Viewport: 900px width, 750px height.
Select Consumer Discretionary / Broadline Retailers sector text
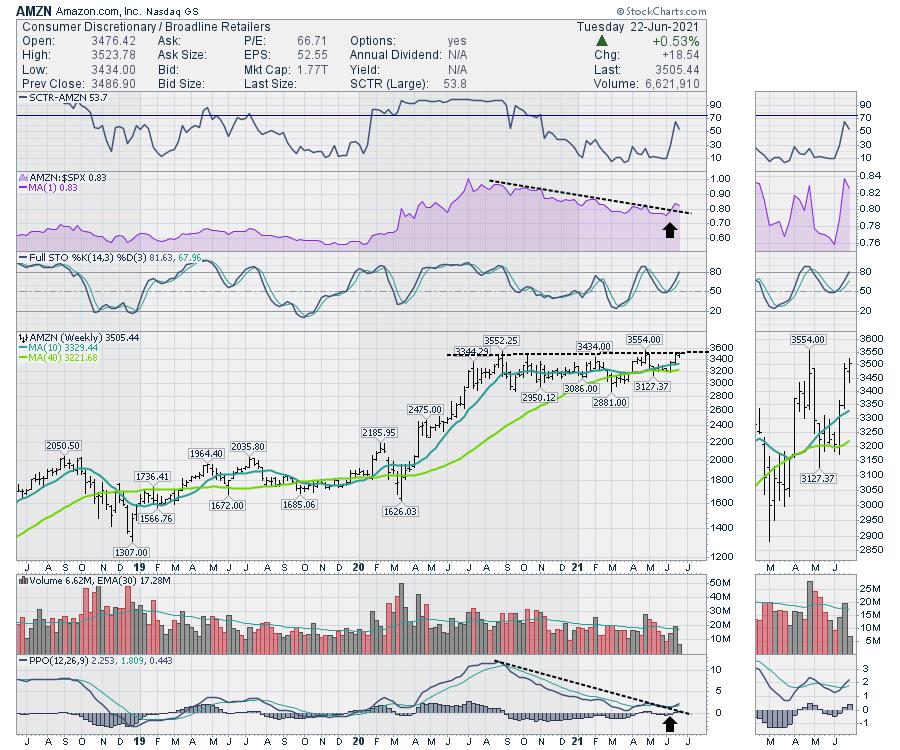point(146,27)
